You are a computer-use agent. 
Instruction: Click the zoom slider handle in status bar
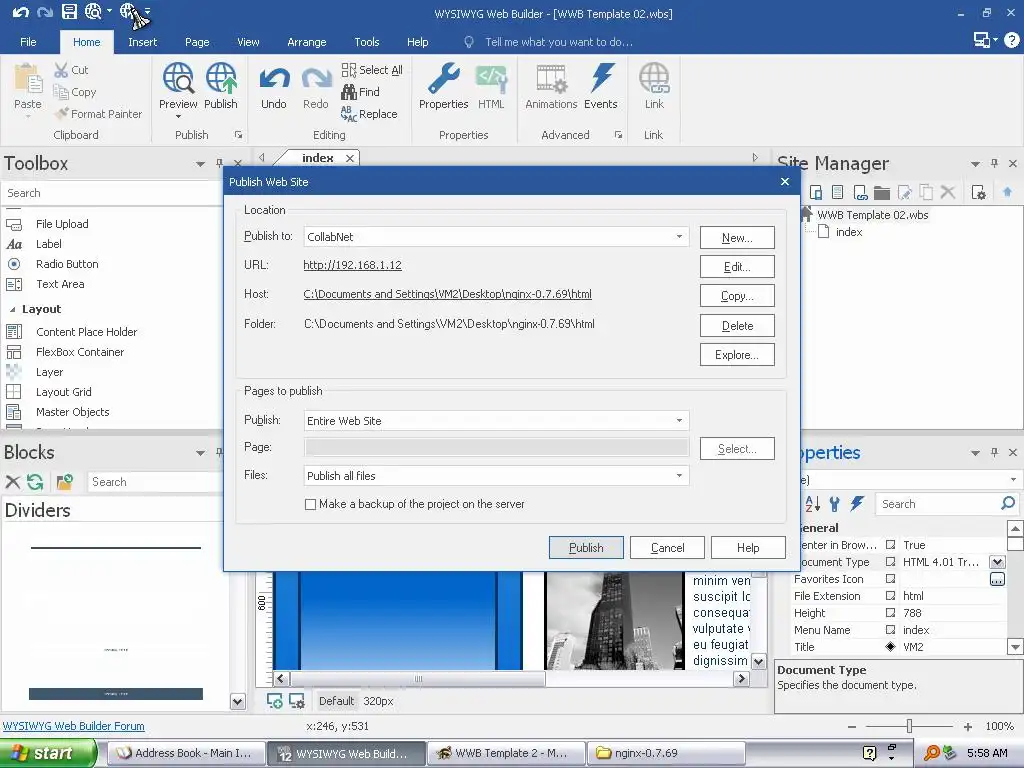[x=909, y=726]
